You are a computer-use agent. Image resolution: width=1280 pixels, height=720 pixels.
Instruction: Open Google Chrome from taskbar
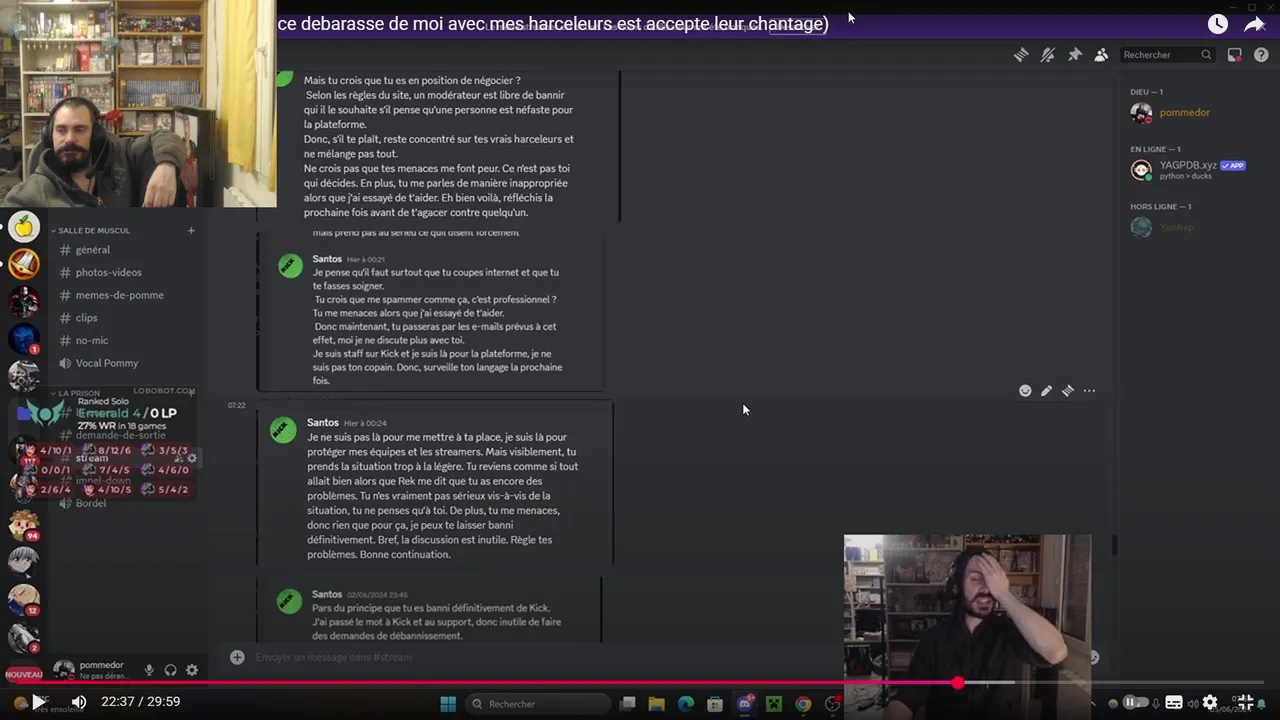click(x=803, y=704)
